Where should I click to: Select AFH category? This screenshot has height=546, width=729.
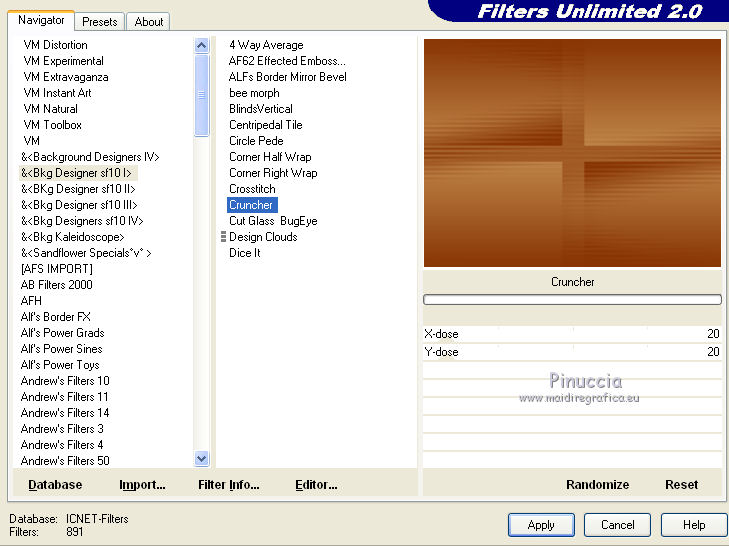point(31,301)
